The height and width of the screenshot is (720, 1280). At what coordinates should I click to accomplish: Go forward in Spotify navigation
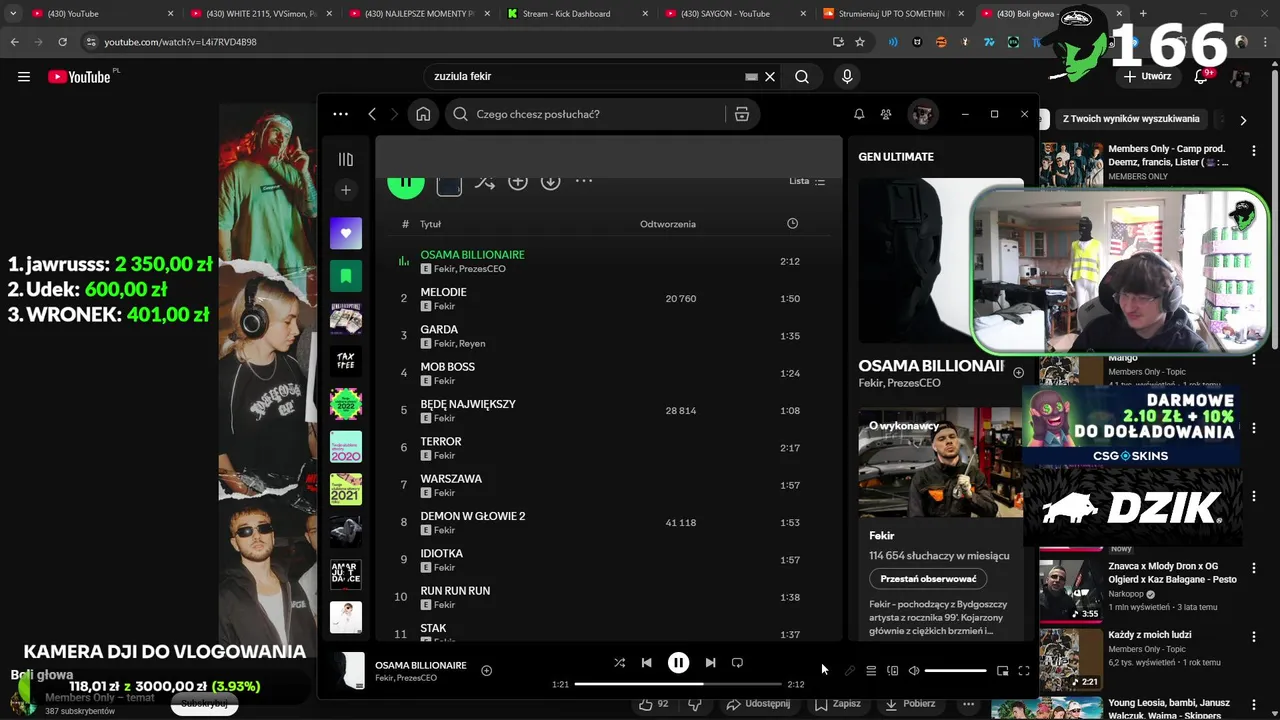coord(394,114)
